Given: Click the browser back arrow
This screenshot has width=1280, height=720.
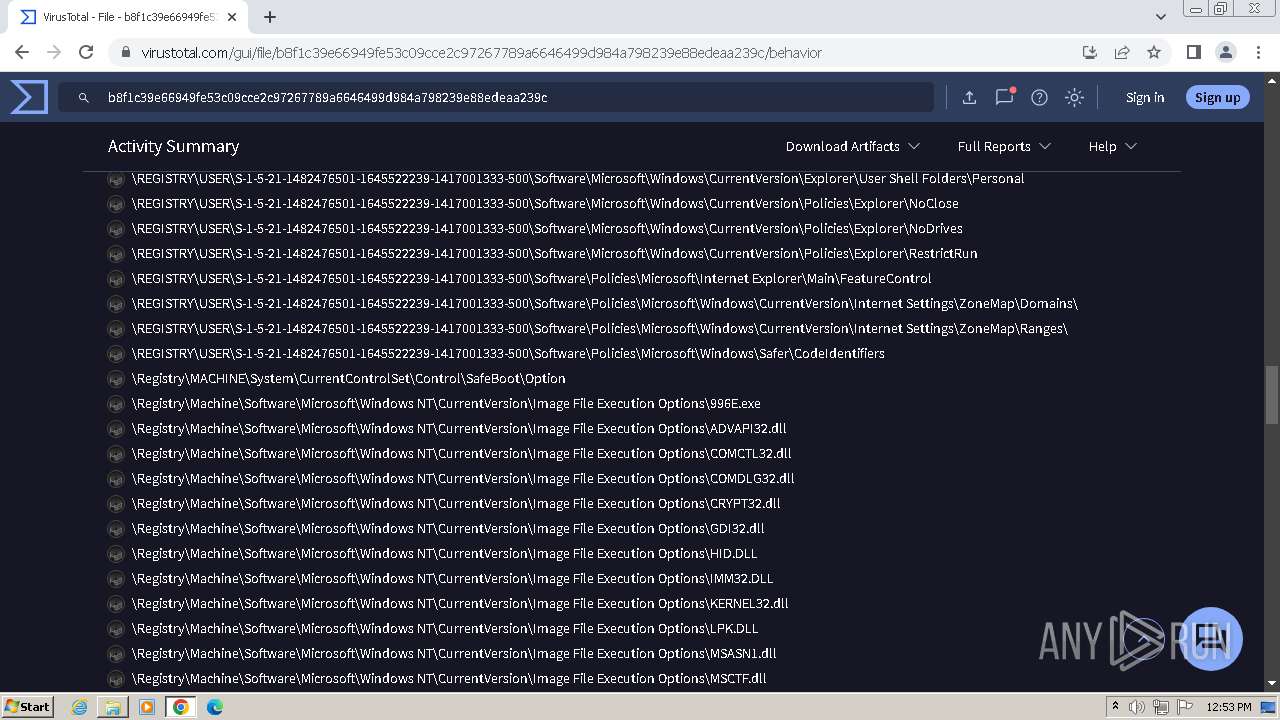Looking at the screenshot, I should (22, 52).
